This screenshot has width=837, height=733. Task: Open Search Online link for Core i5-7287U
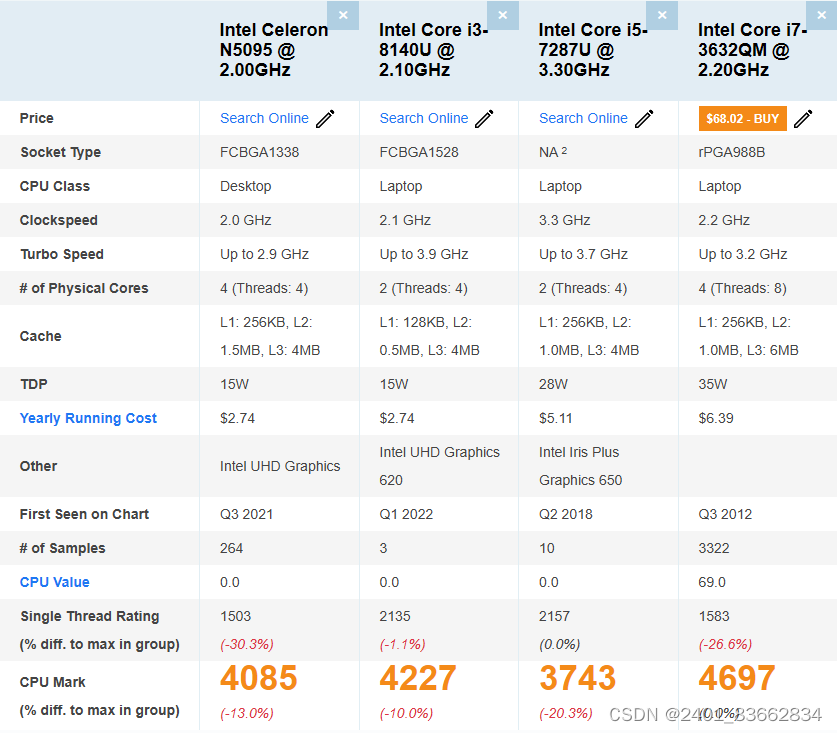pos(583,118)
